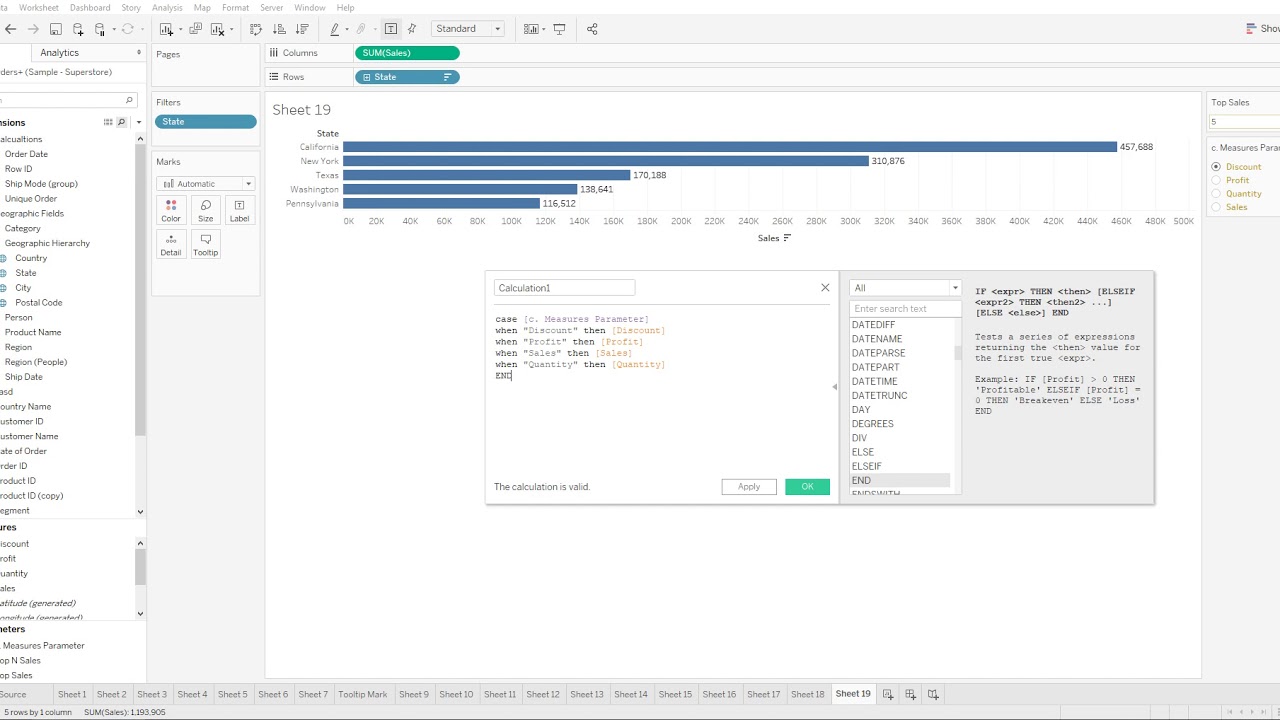Image resolution: width=1280 pixels, height=720 pixels.
Task: Select the Profit radio option
Action: [x=1216, y=180]
